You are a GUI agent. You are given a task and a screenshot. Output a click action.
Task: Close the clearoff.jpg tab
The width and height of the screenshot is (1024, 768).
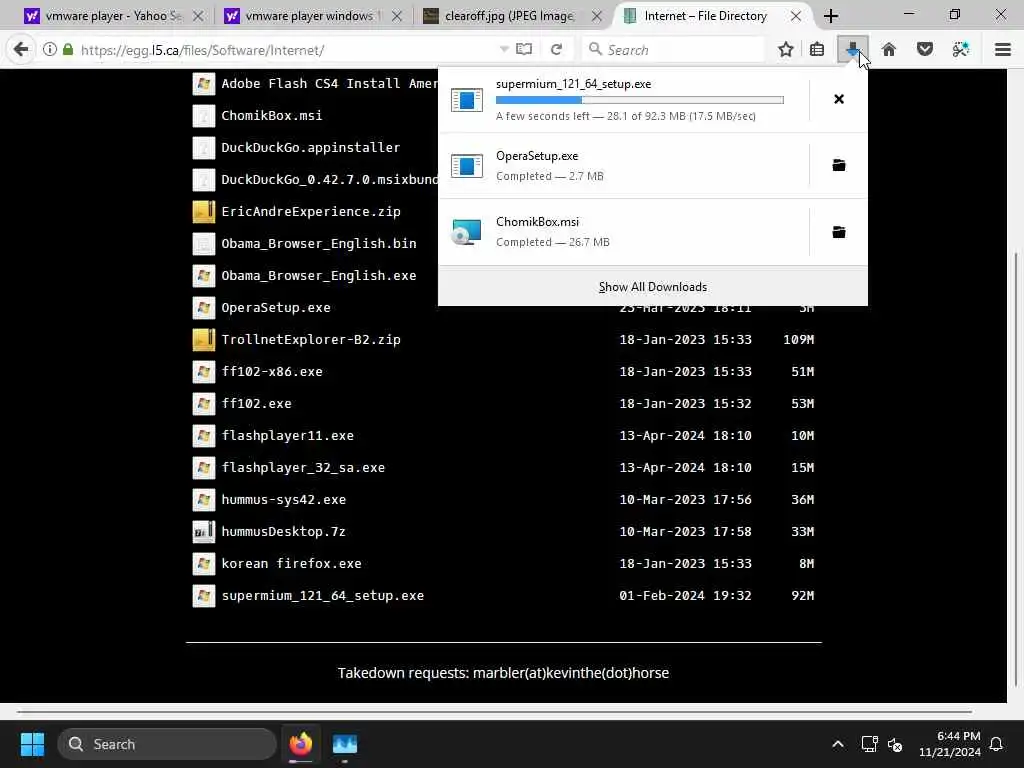(597, 16)
